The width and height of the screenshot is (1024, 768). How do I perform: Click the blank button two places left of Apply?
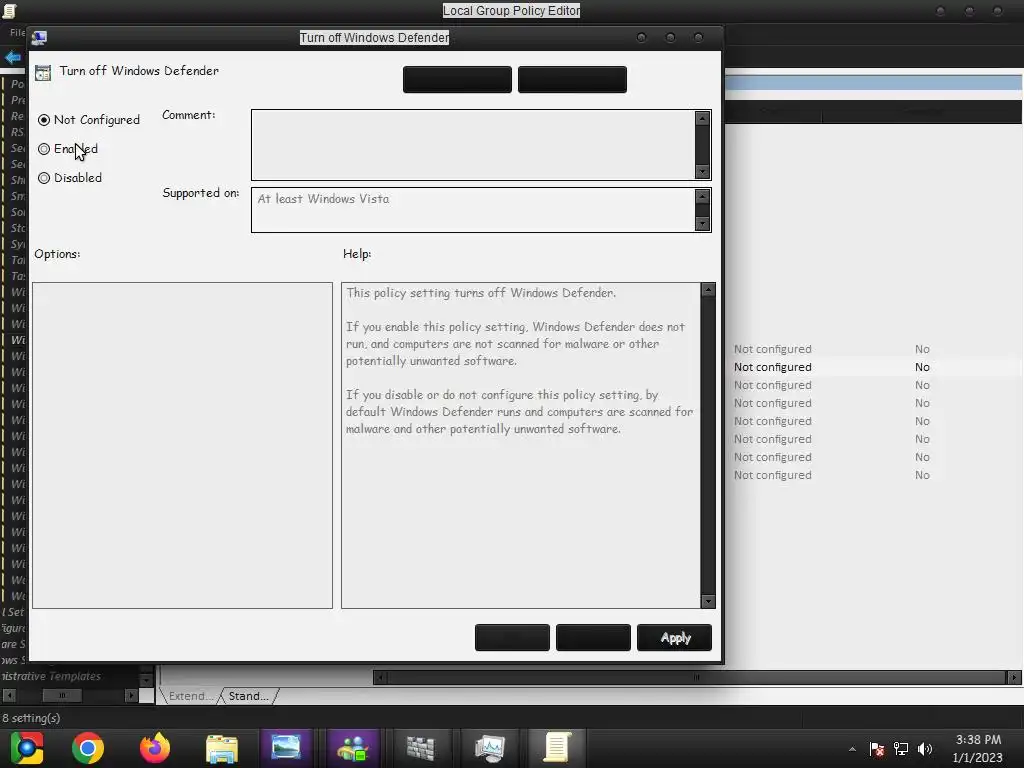coord(512,638)
